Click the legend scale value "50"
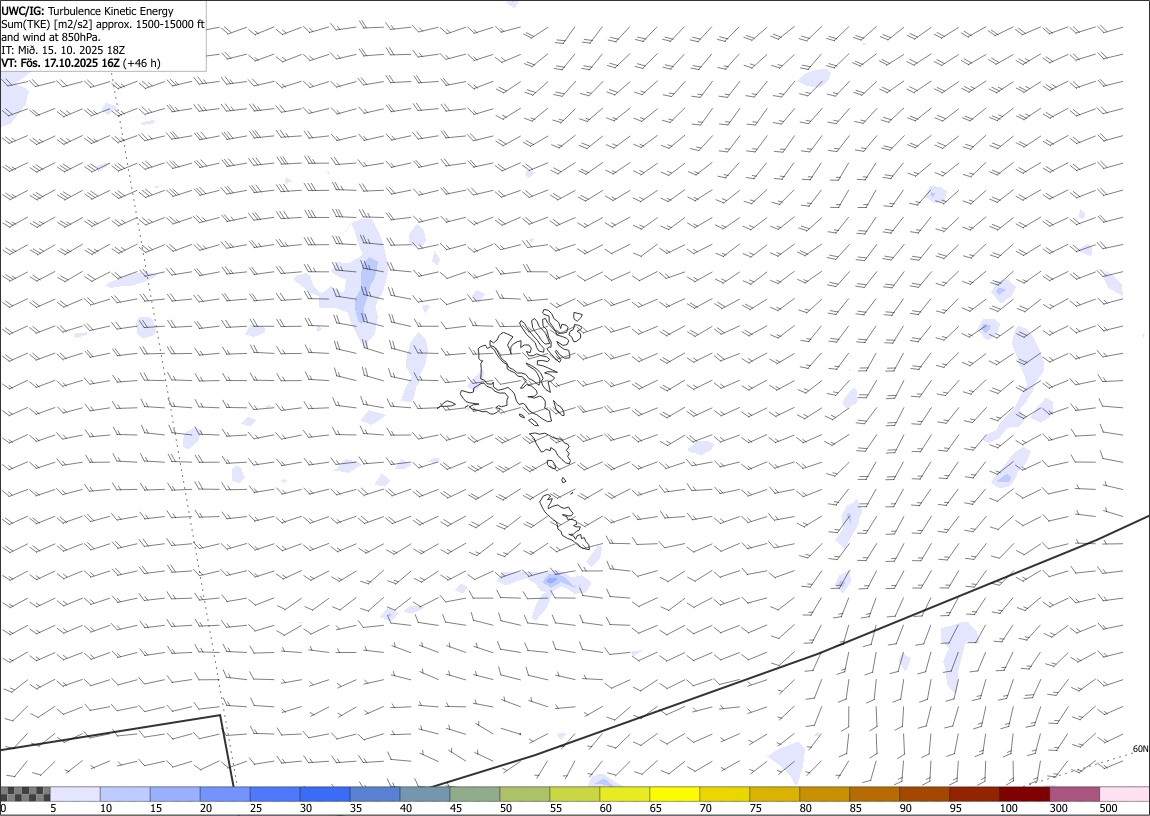The image size is (1150, 816). [505, 808]
